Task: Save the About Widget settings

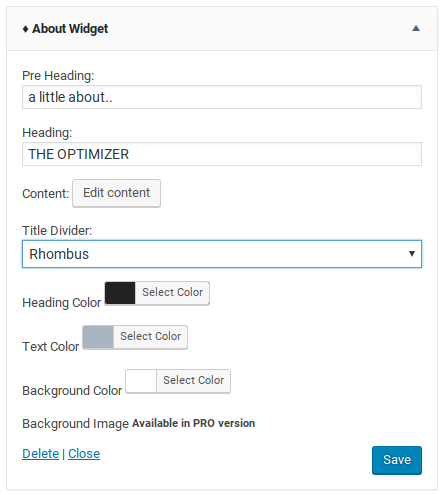Action: click(x=397, y=460)
